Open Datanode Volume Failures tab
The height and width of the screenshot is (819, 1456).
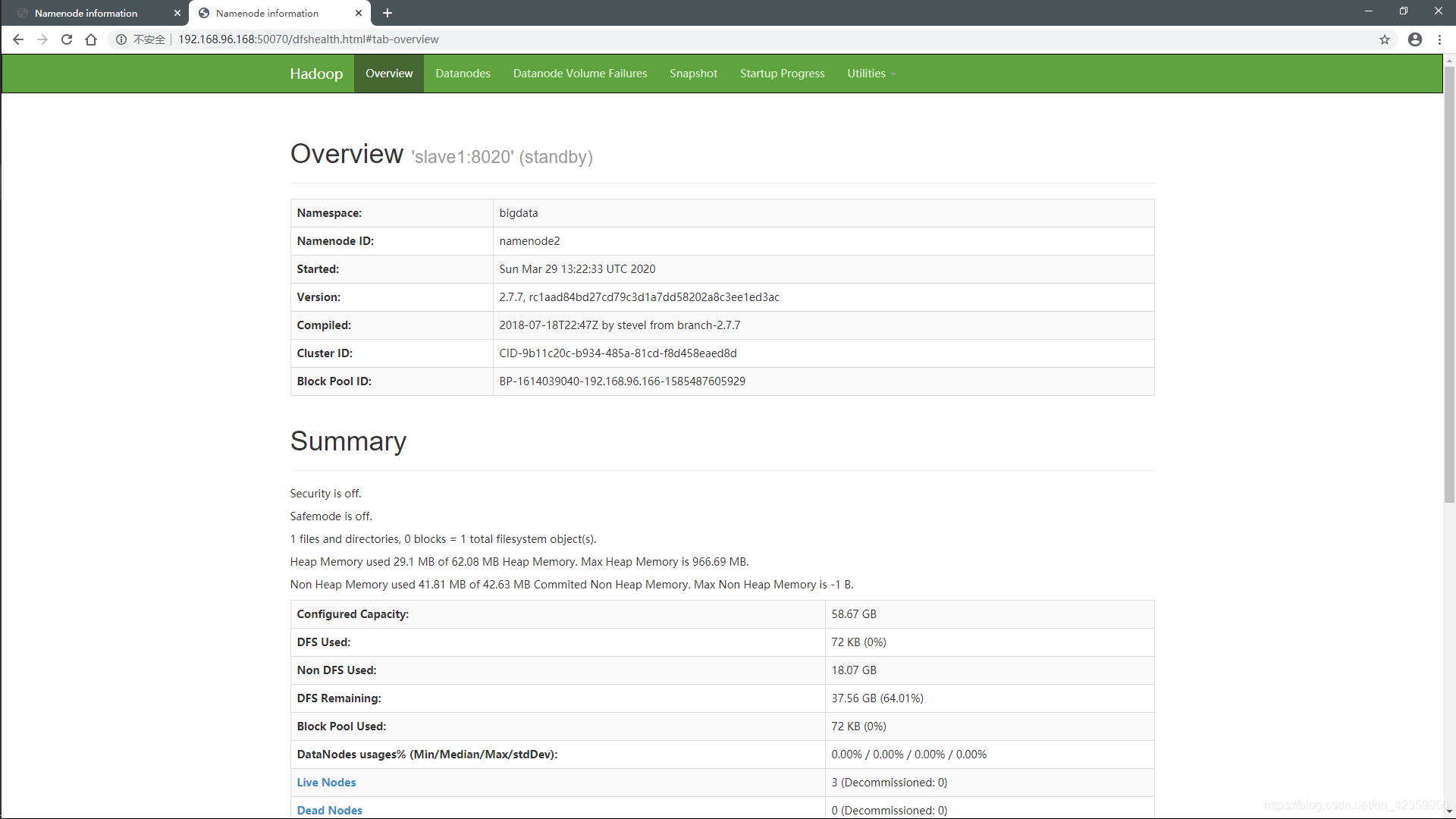pos(580,74)
